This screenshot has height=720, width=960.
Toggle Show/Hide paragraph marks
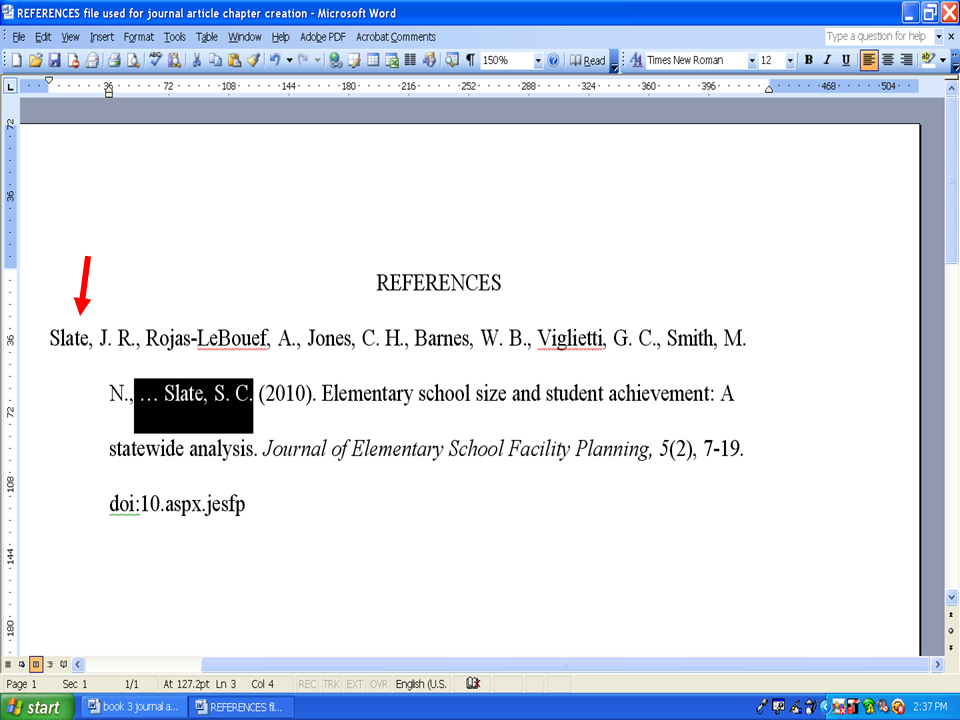point(470,60)
